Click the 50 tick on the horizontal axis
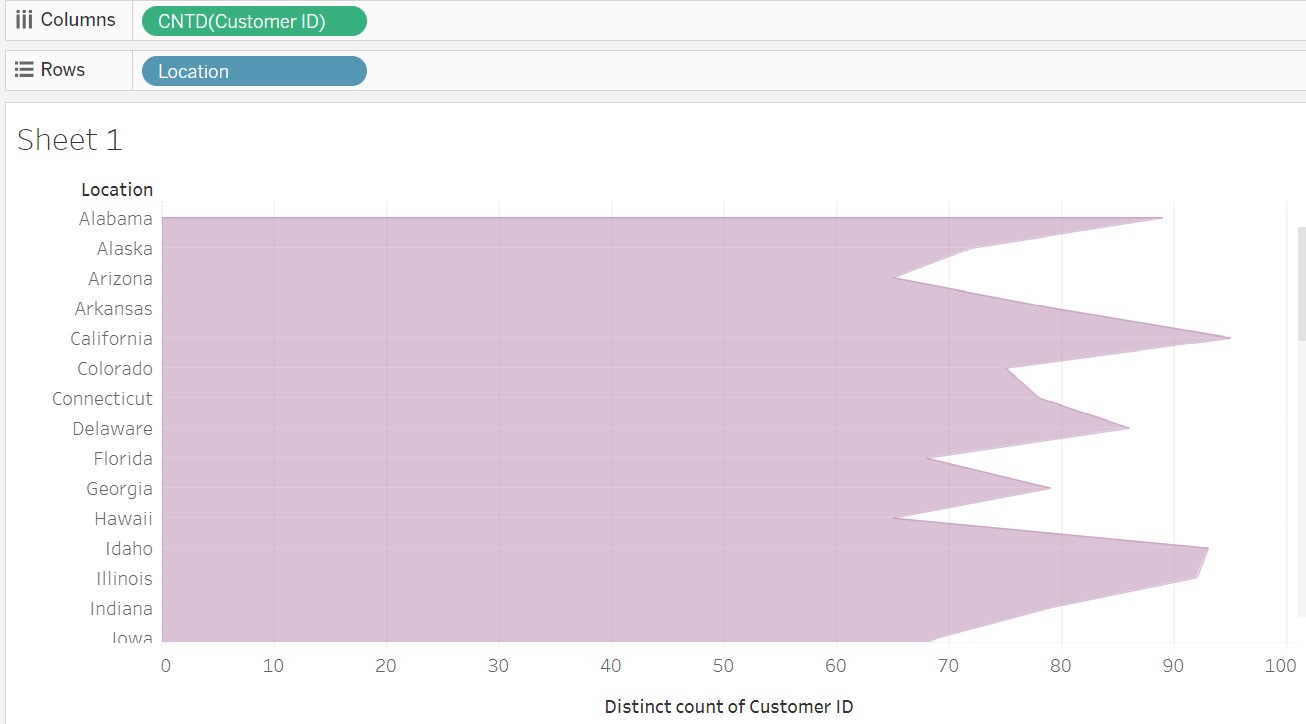Viewport: 1306px width, 724px height. (724, 666)
